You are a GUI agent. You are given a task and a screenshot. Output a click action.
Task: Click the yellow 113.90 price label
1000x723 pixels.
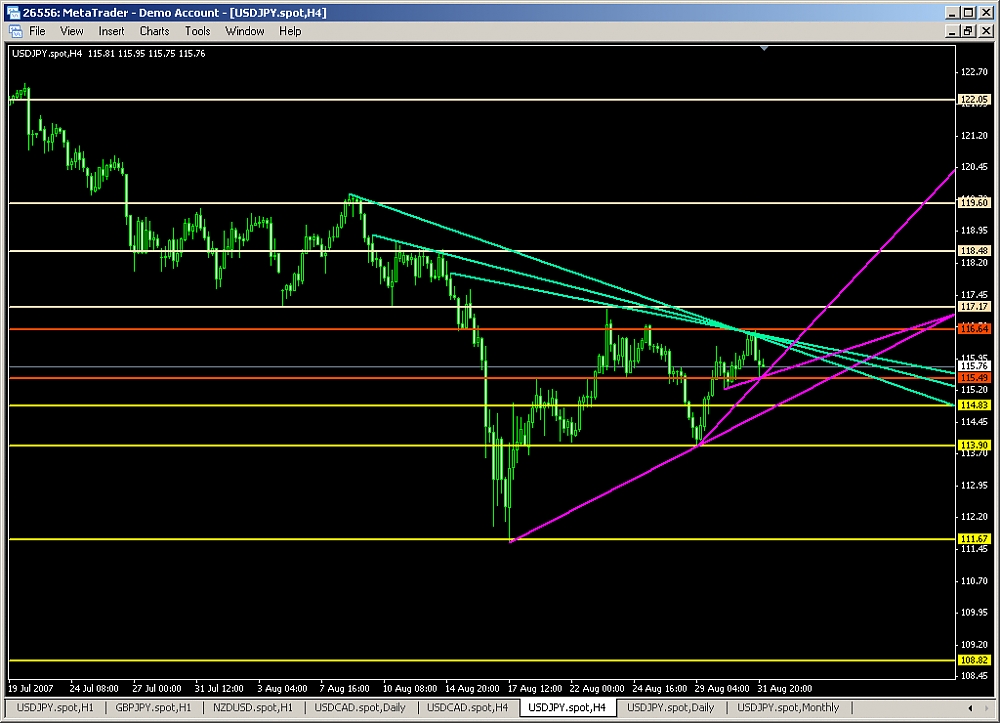point(974,445)
